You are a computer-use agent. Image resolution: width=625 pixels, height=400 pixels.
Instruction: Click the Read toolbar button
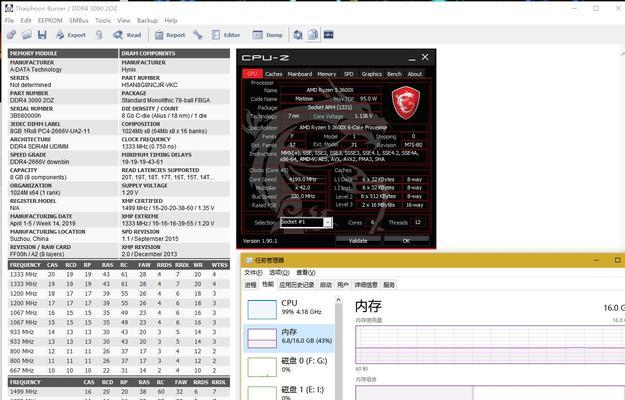point(127,35)
